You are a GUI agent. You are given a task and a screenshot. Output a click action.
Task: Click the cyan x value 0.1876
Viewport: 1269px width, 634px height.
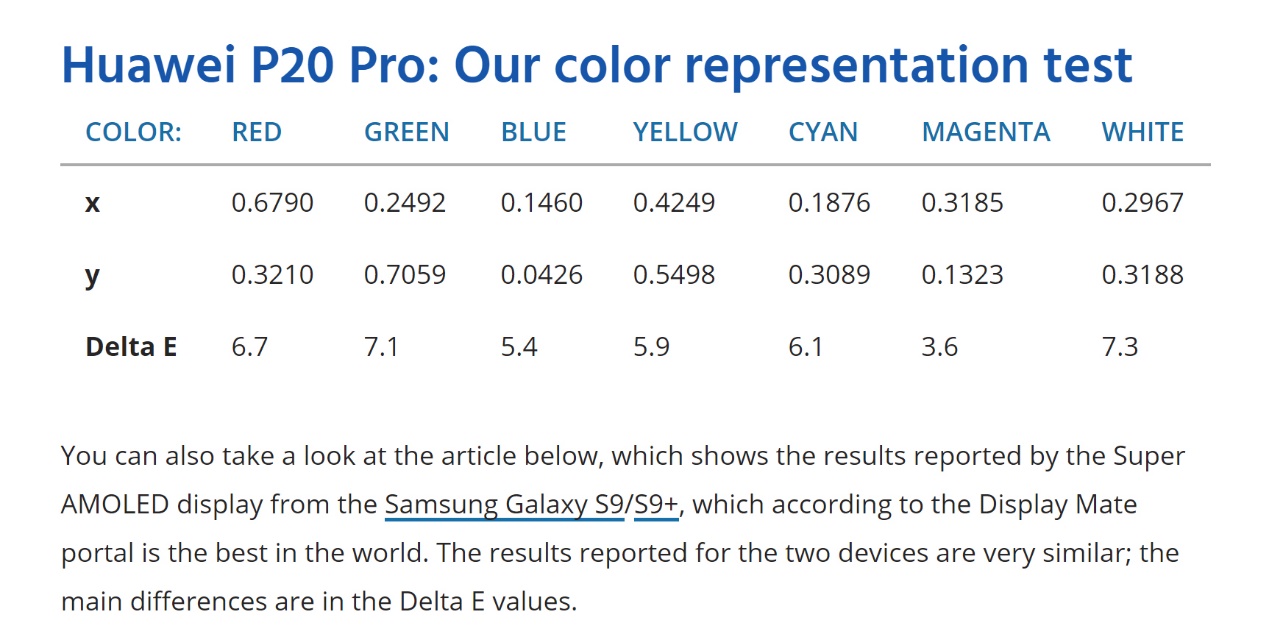(829, 203)
